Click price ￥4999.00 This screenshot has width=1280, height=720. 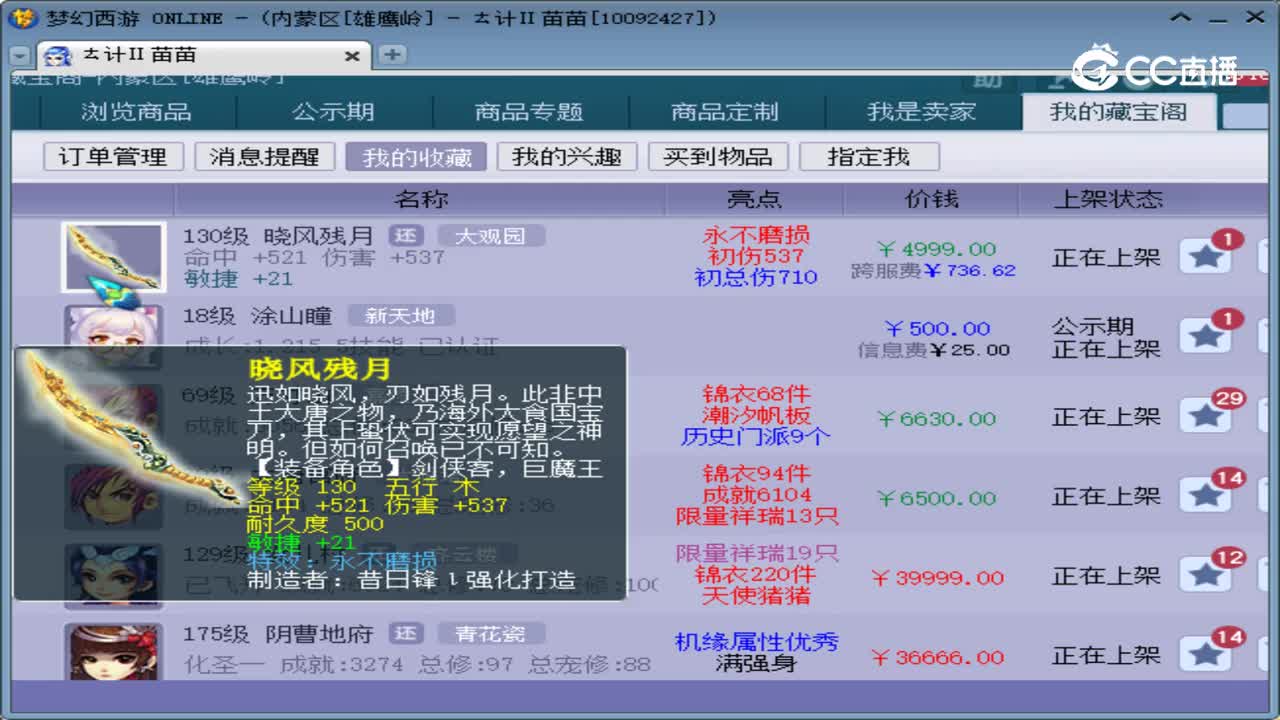936,249
